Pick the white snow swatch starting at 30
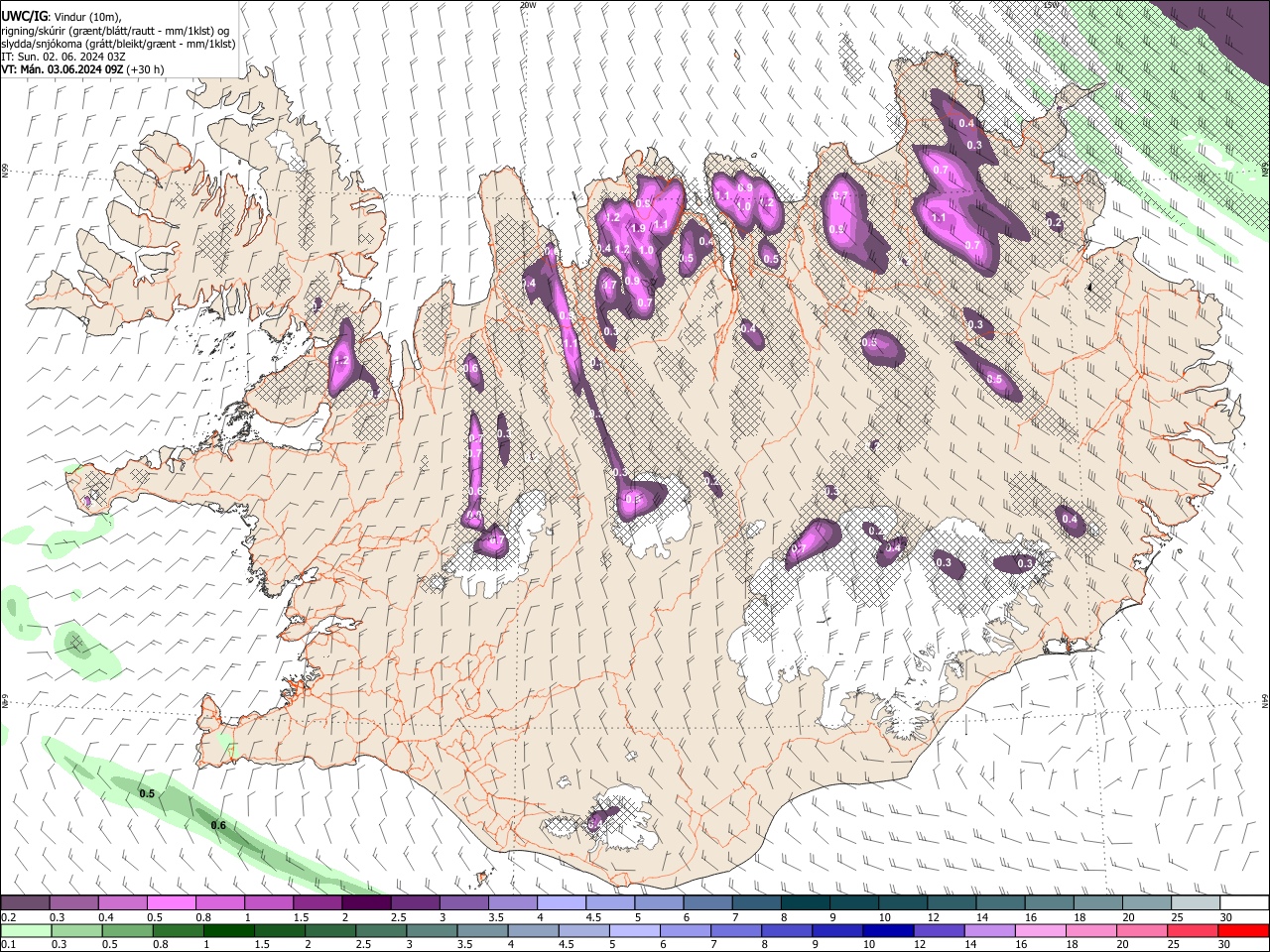This screenshot has width=1270, height=952. [x=1244, y=903]
